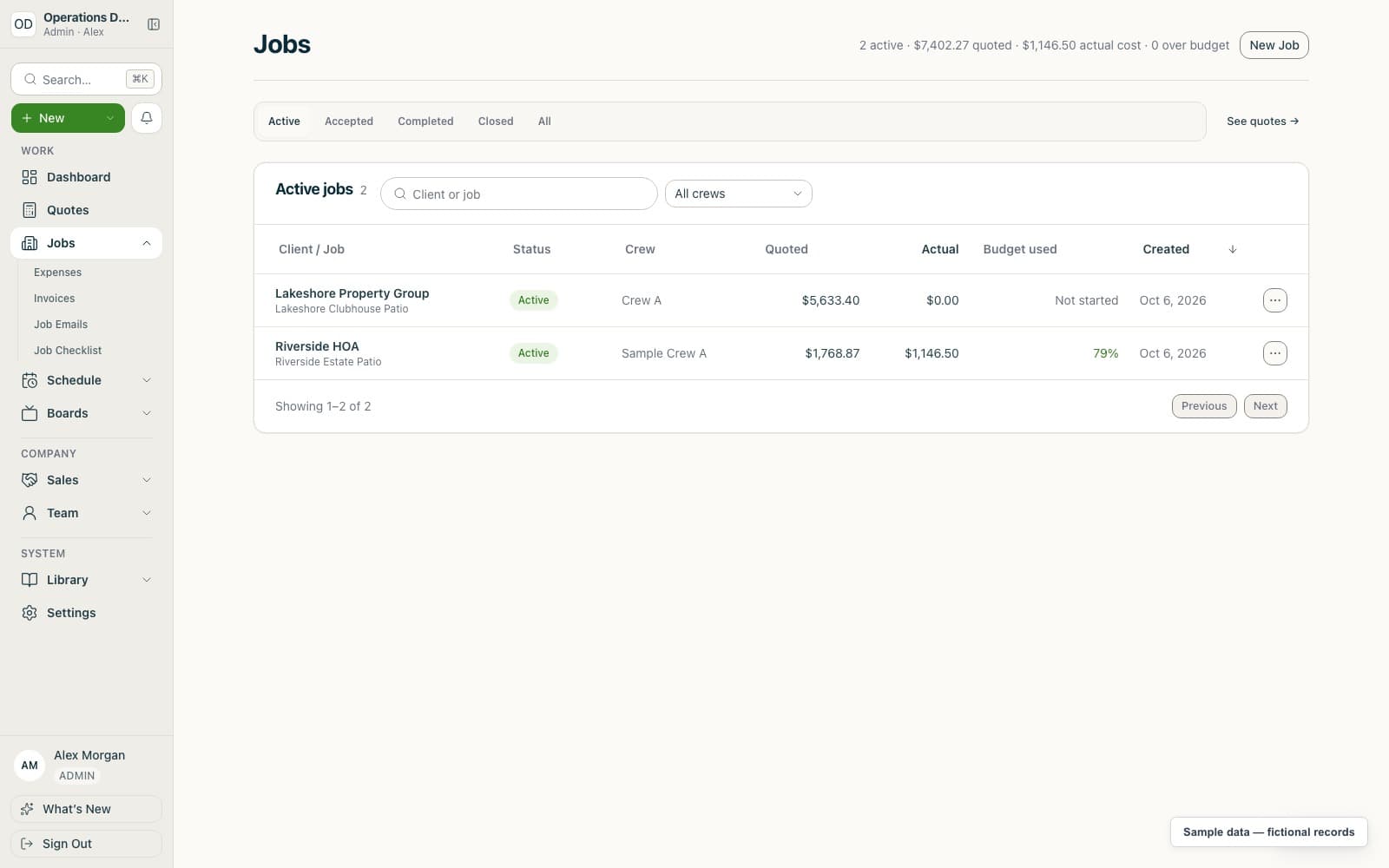
Task: Open the All crews dropdown
Action: (x=738, y=194)
